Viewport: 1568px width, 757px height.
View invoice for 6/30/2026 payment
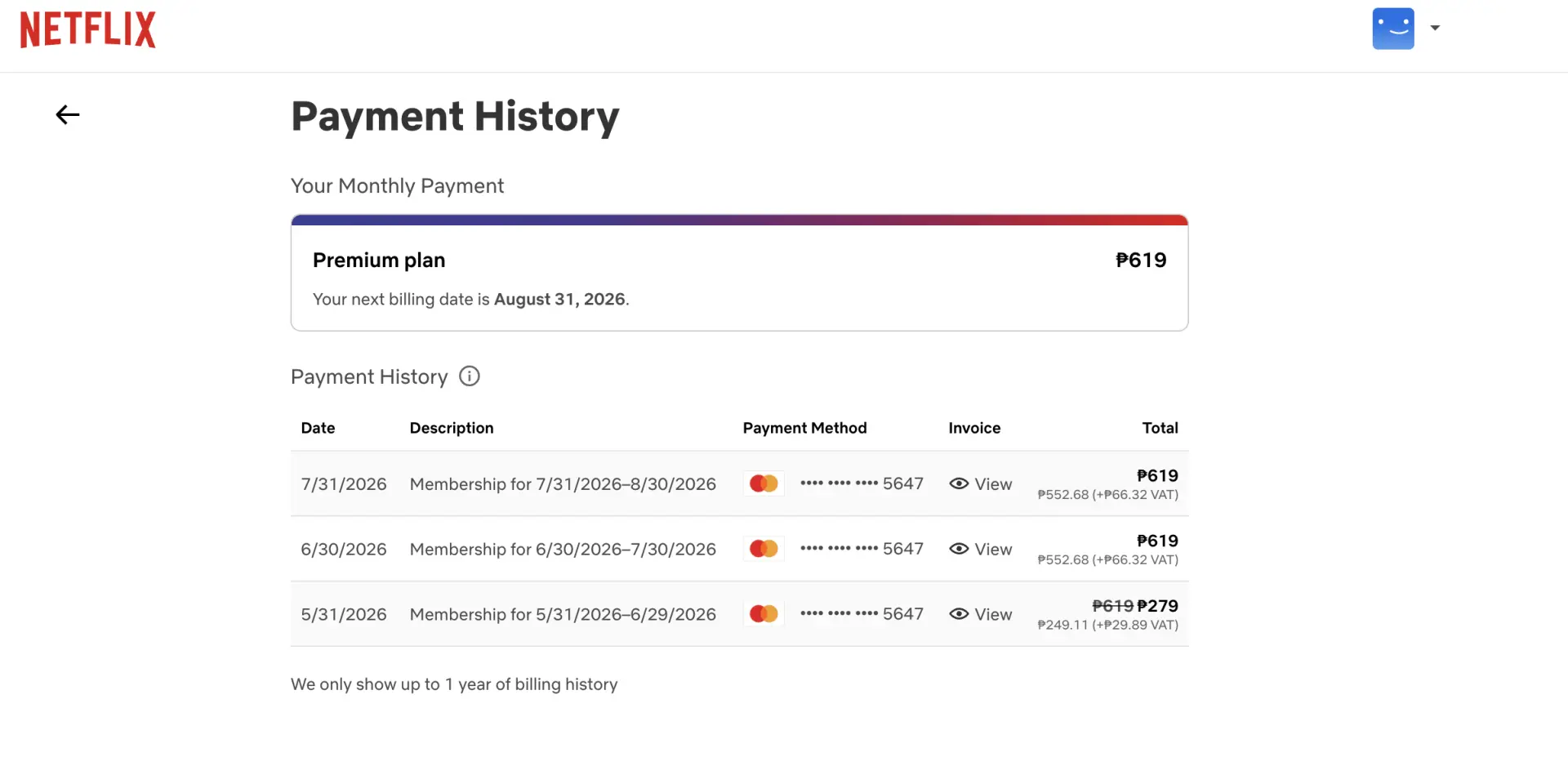coord(981,550)
